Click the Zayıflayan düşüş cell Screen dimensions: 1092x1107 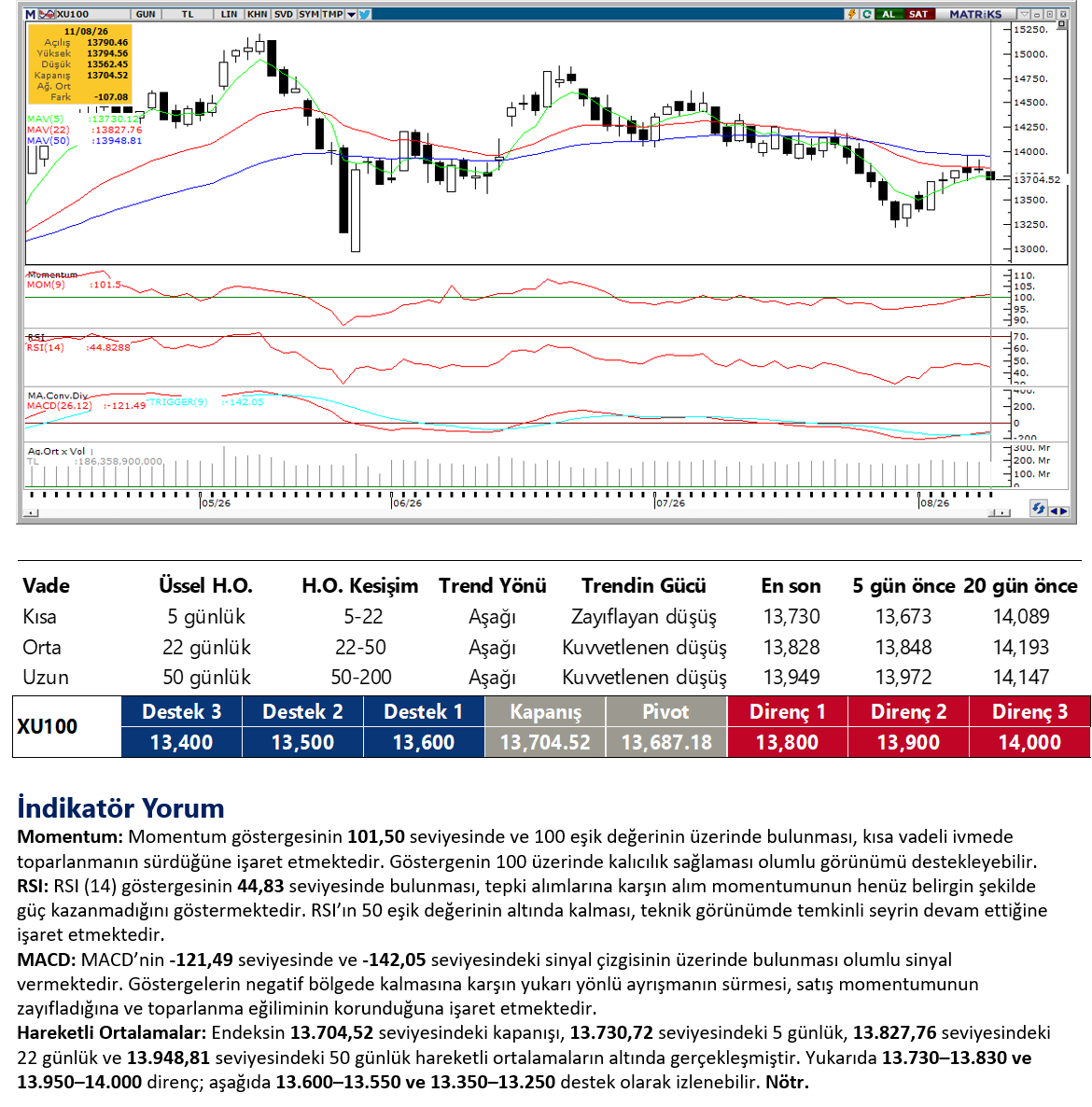coord(644,616)
